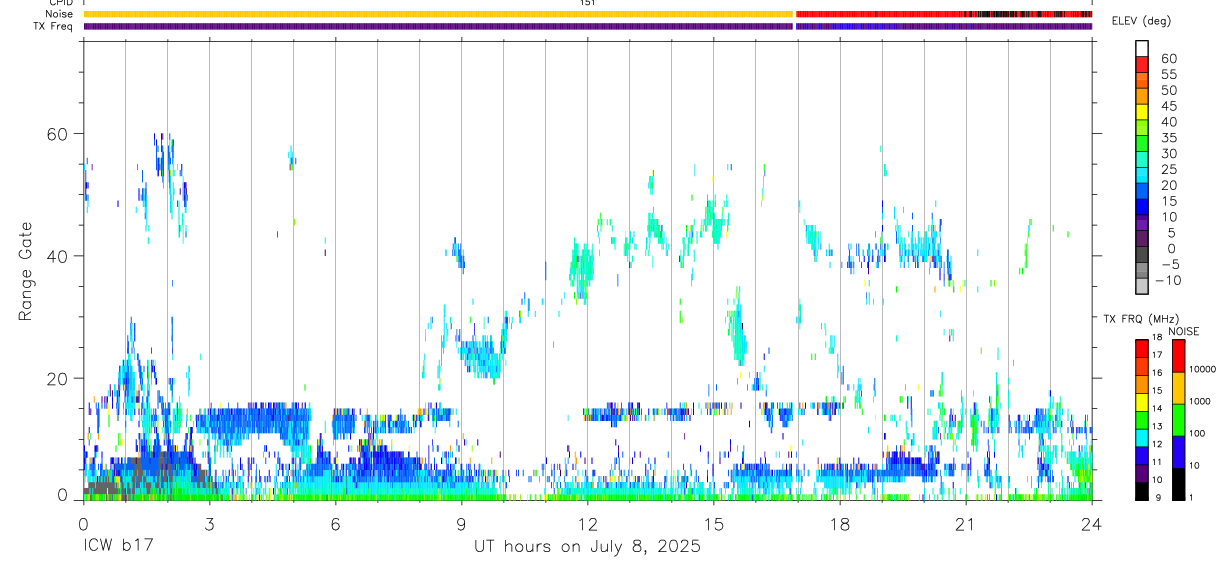Click the '55' label on the ELEV colorbar
The width and height of the screenshot is (1228, 567).
tap(1168, 74)
